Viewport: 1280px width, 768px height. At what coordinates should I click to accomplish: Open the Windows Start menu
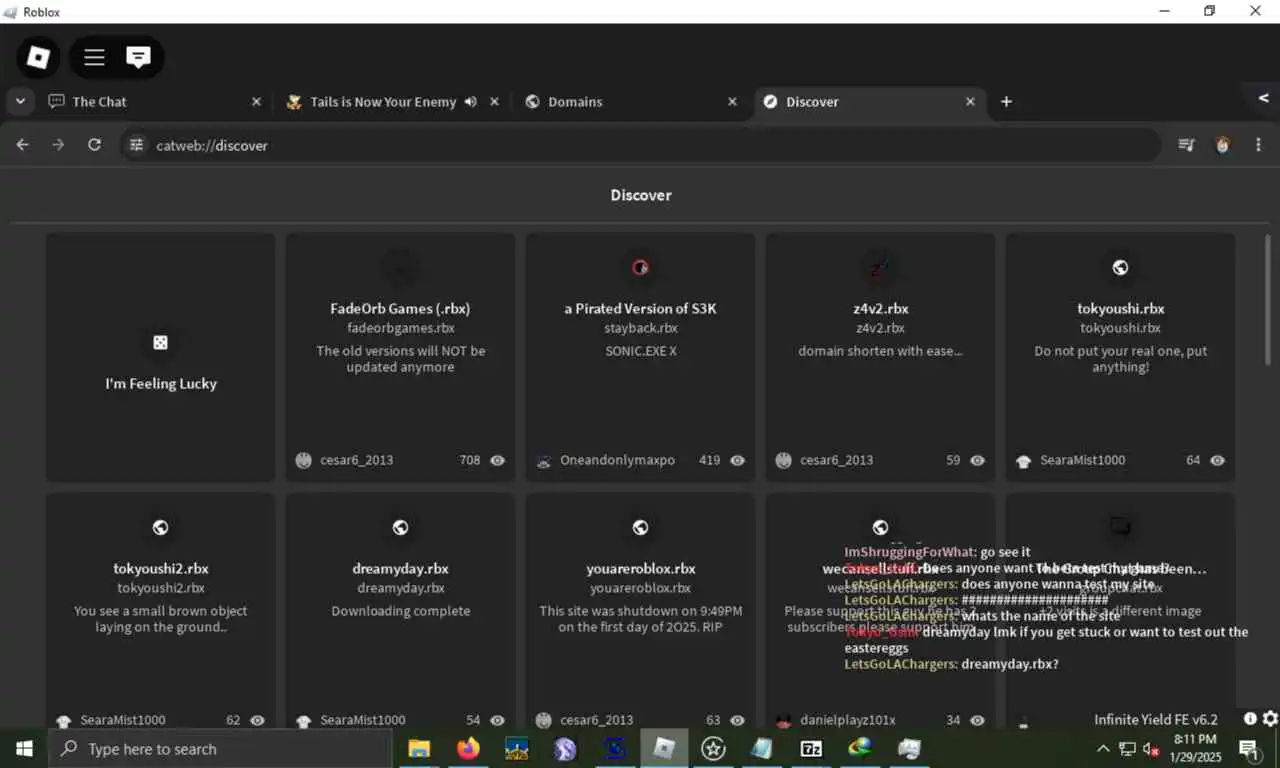coord(24,748)
